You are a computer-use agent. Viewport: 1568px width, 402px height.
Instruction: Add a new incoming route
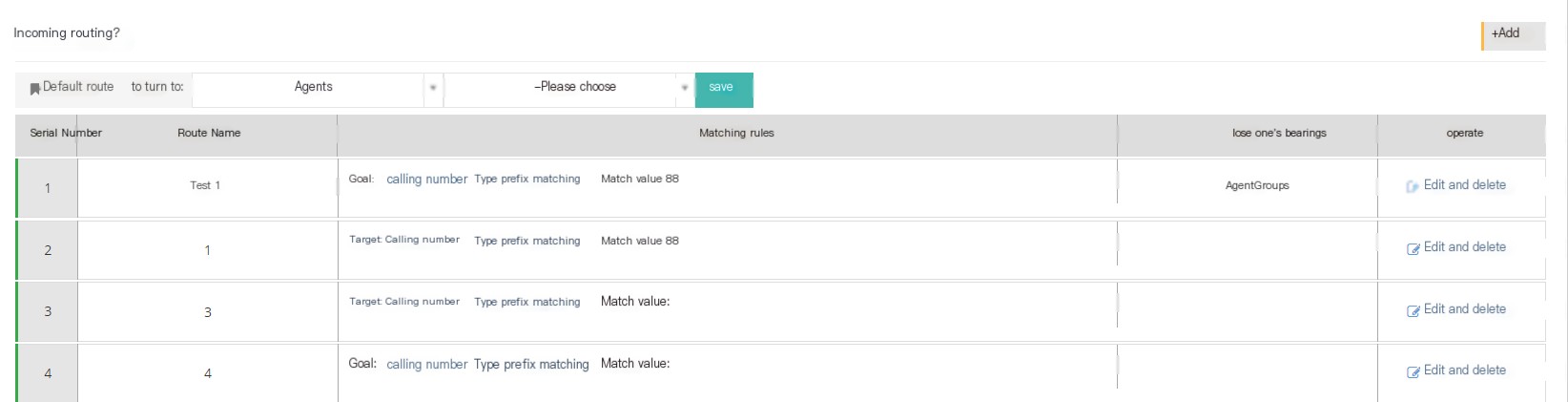(x=1513, y=35)
